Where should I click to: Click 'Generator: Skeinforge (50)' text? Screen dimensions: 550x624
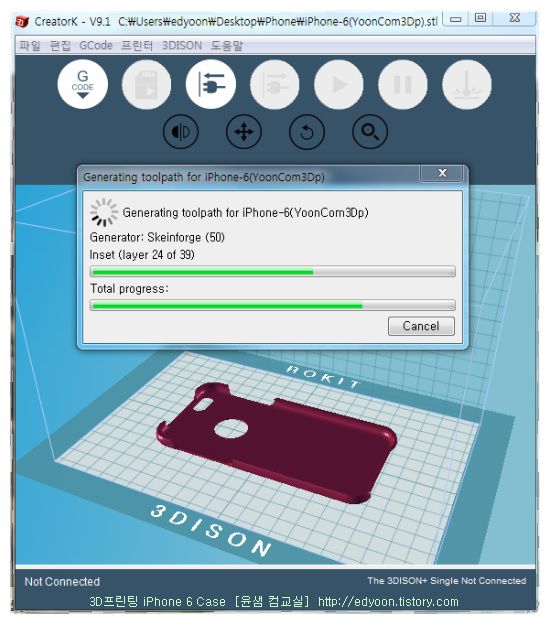click(157, 238)
